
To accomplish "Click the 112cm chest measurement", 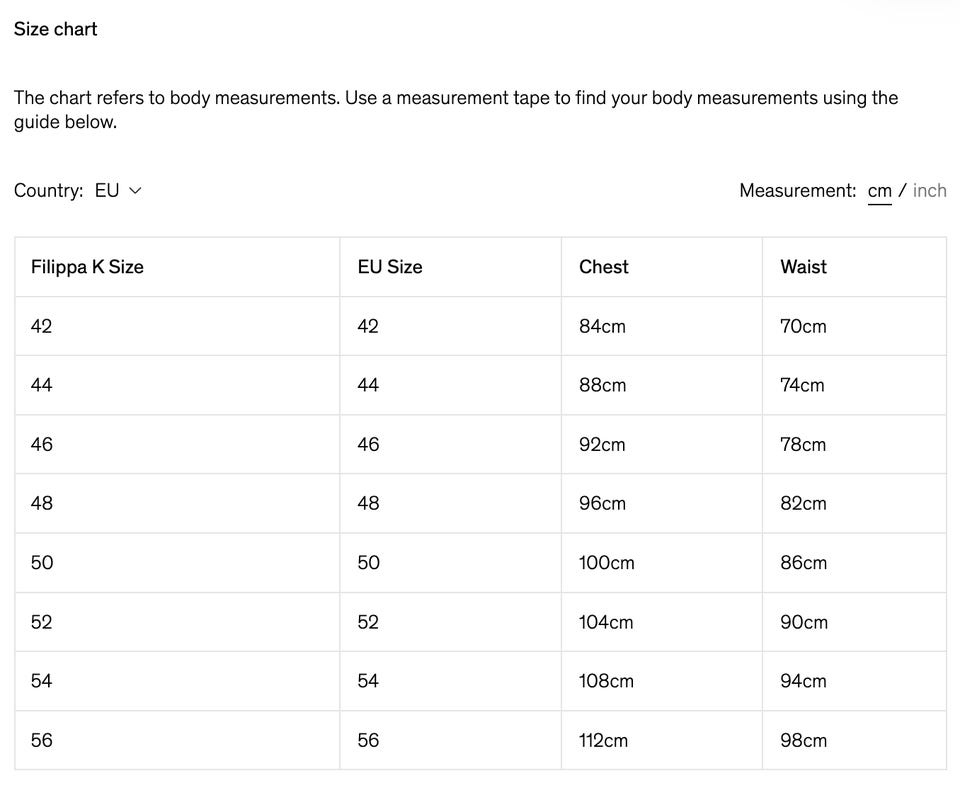I will click(x=603, y=741).
